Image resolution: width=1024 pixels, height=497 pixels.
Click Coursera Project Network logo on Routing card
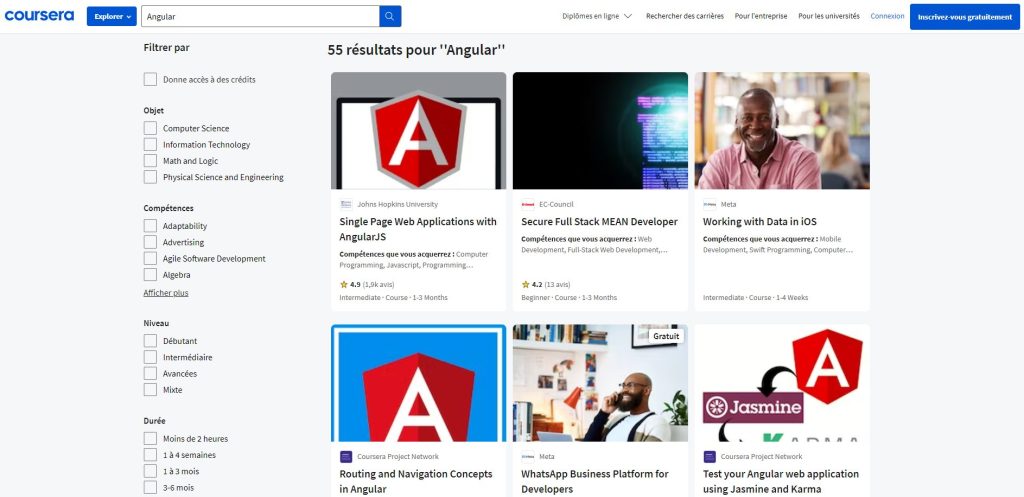346,457
